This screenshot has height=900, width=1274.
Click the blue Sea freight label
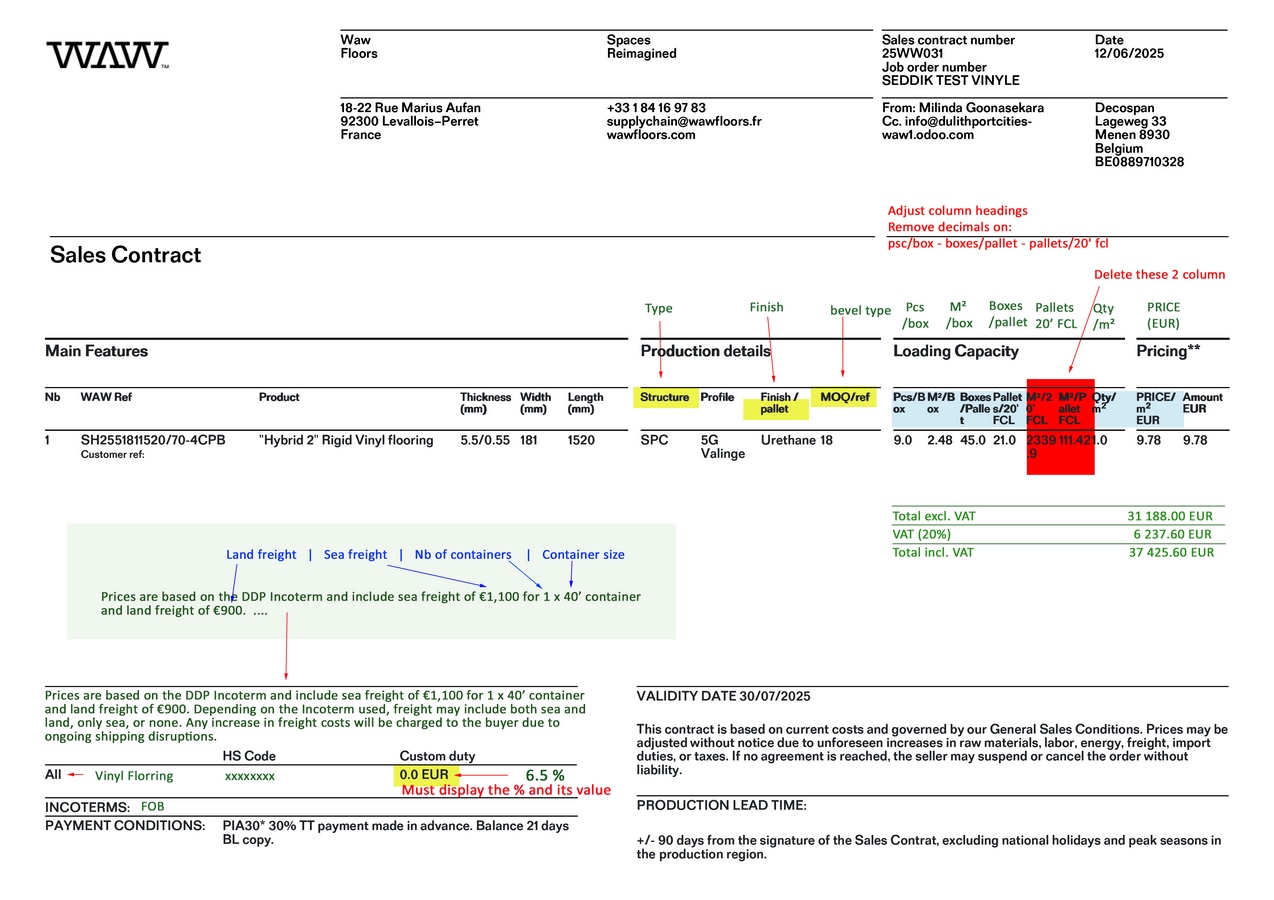click(x=355, y=555)
